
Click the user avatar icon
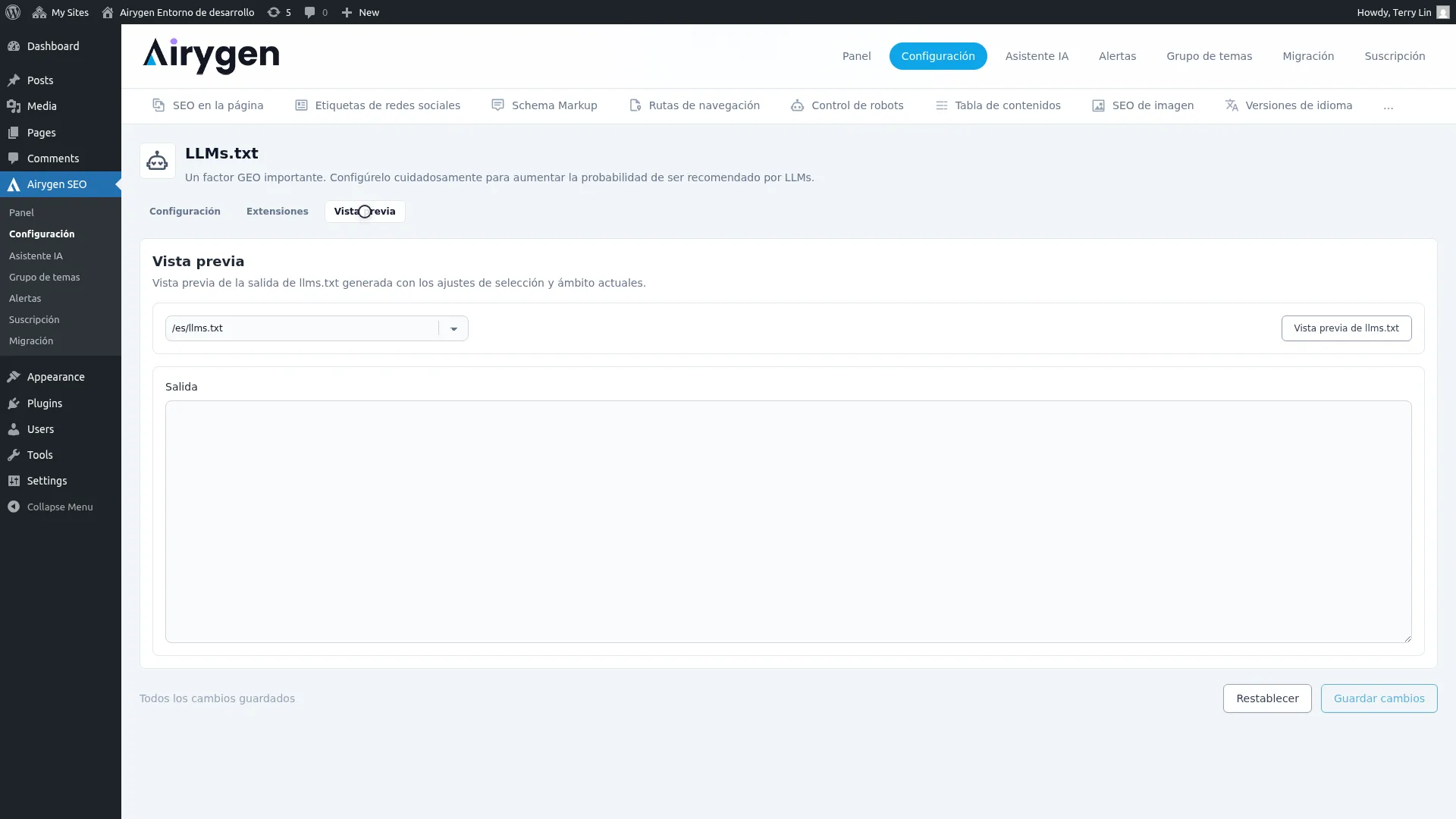point(1442,12)
